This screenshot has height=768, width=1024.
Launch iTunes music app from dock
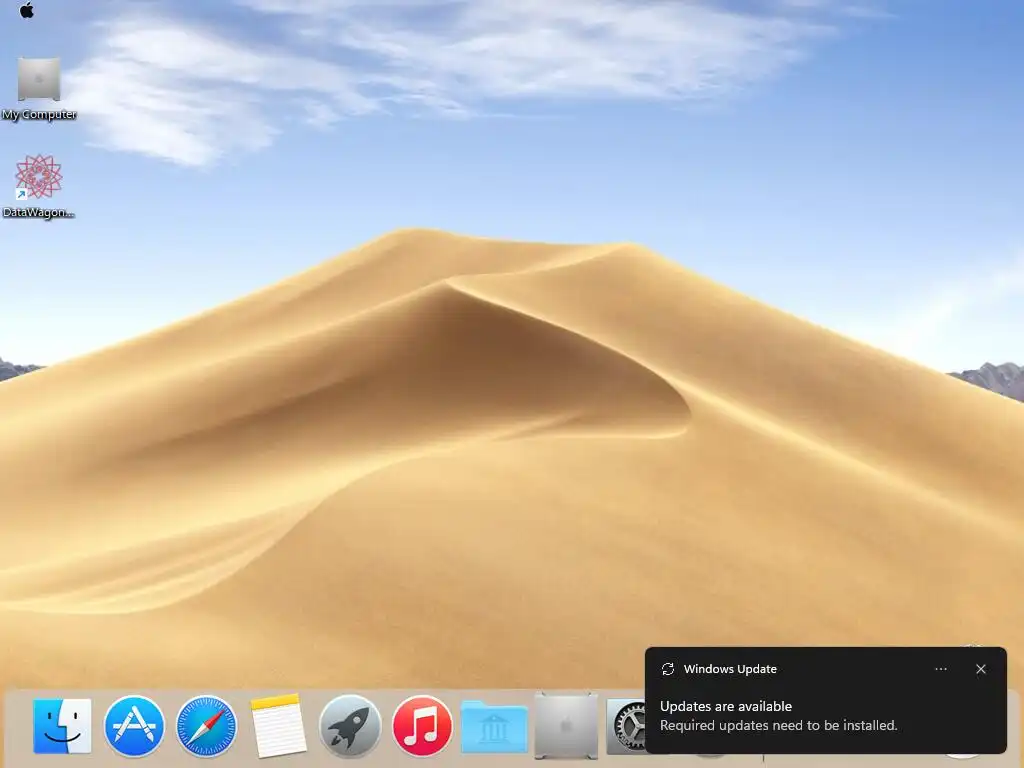pos(421,726)
